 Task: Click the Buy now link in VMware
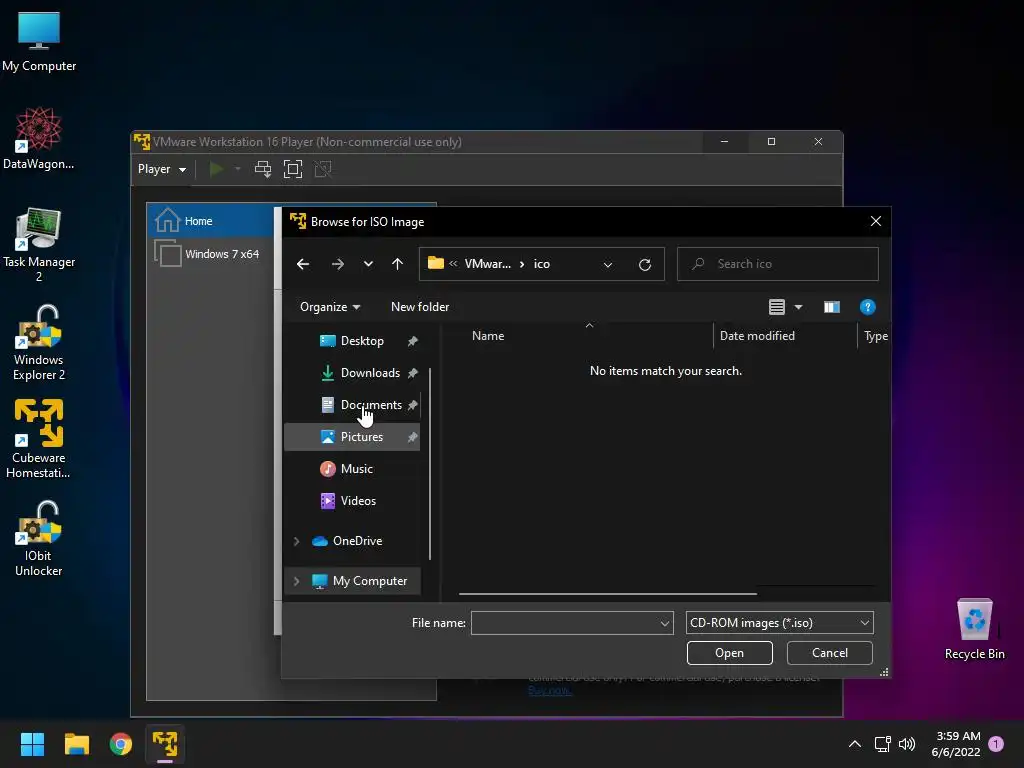pos(549,690)
